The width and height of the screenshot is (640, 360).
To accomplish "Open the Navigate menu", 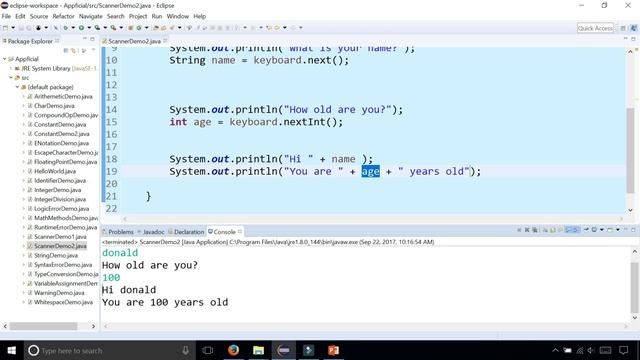I will [91, 16].
